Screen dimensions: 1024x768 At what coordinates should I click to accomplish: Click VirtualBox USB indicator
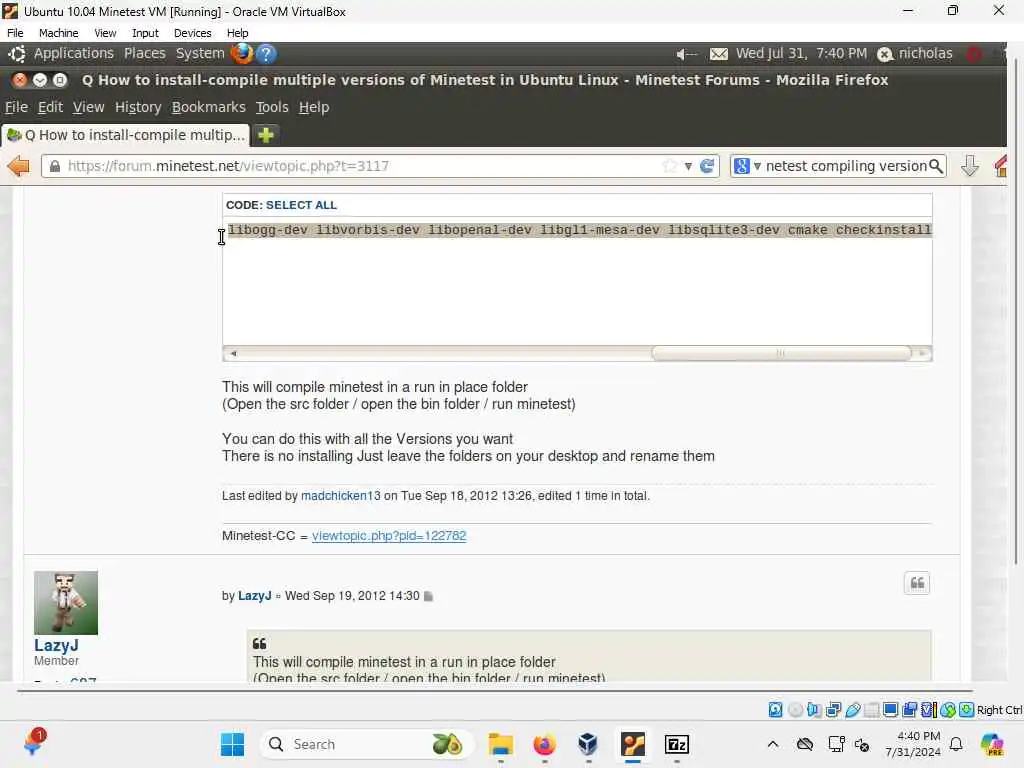pos(852,710)
